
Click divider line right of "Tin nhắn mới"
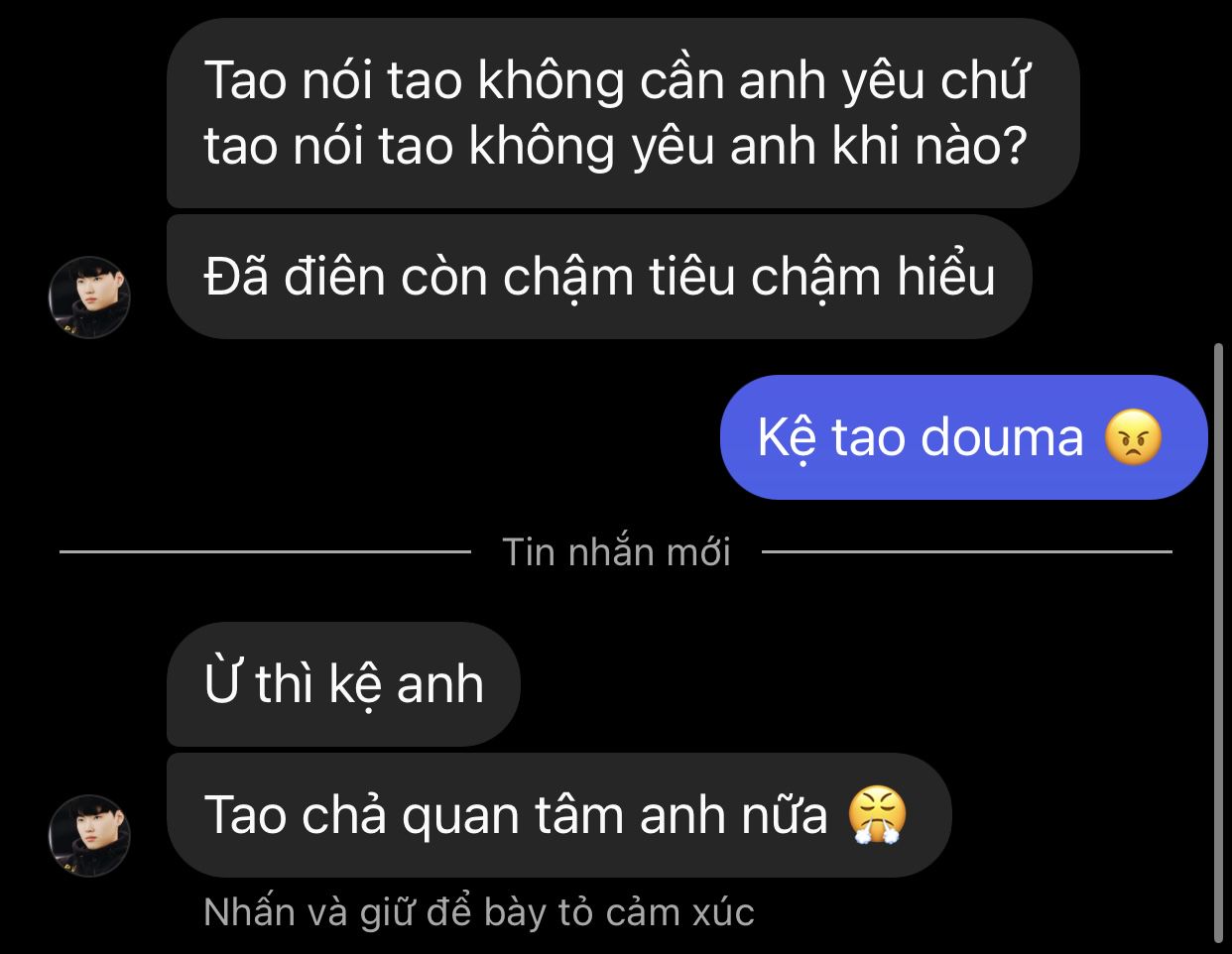[966, 551]
